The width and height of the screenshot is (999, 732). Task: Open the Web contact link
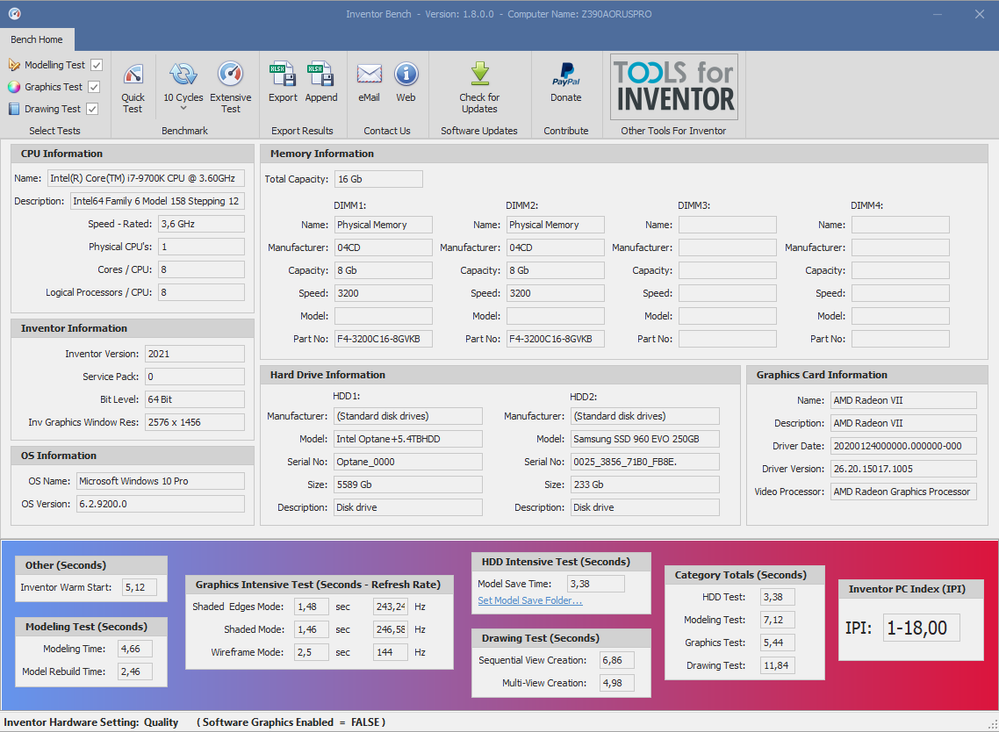(406, 82)
